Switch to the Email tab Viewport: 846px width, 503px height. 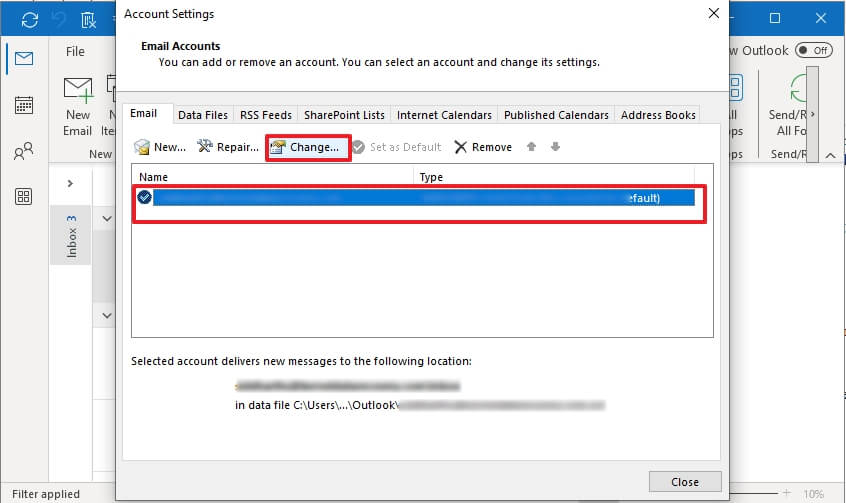(143, 113)
